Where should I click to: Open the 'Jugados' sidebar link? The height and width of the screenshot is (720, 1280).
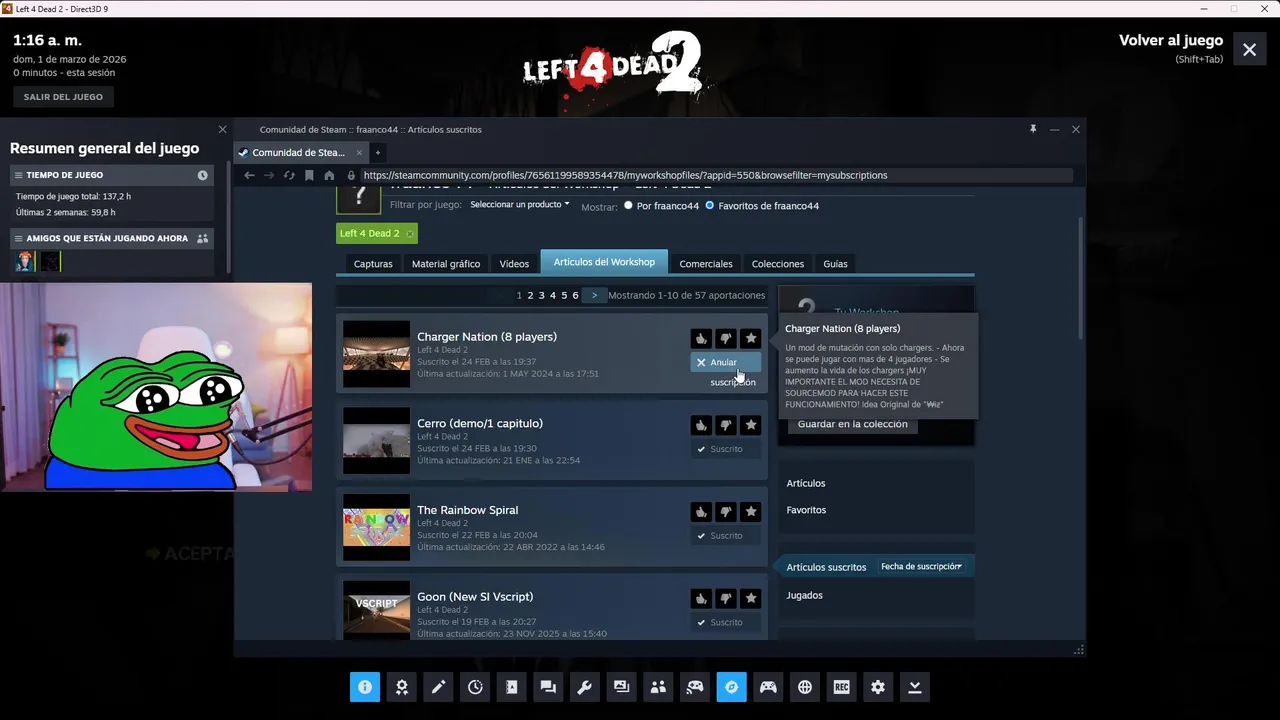tap(804, 595)
